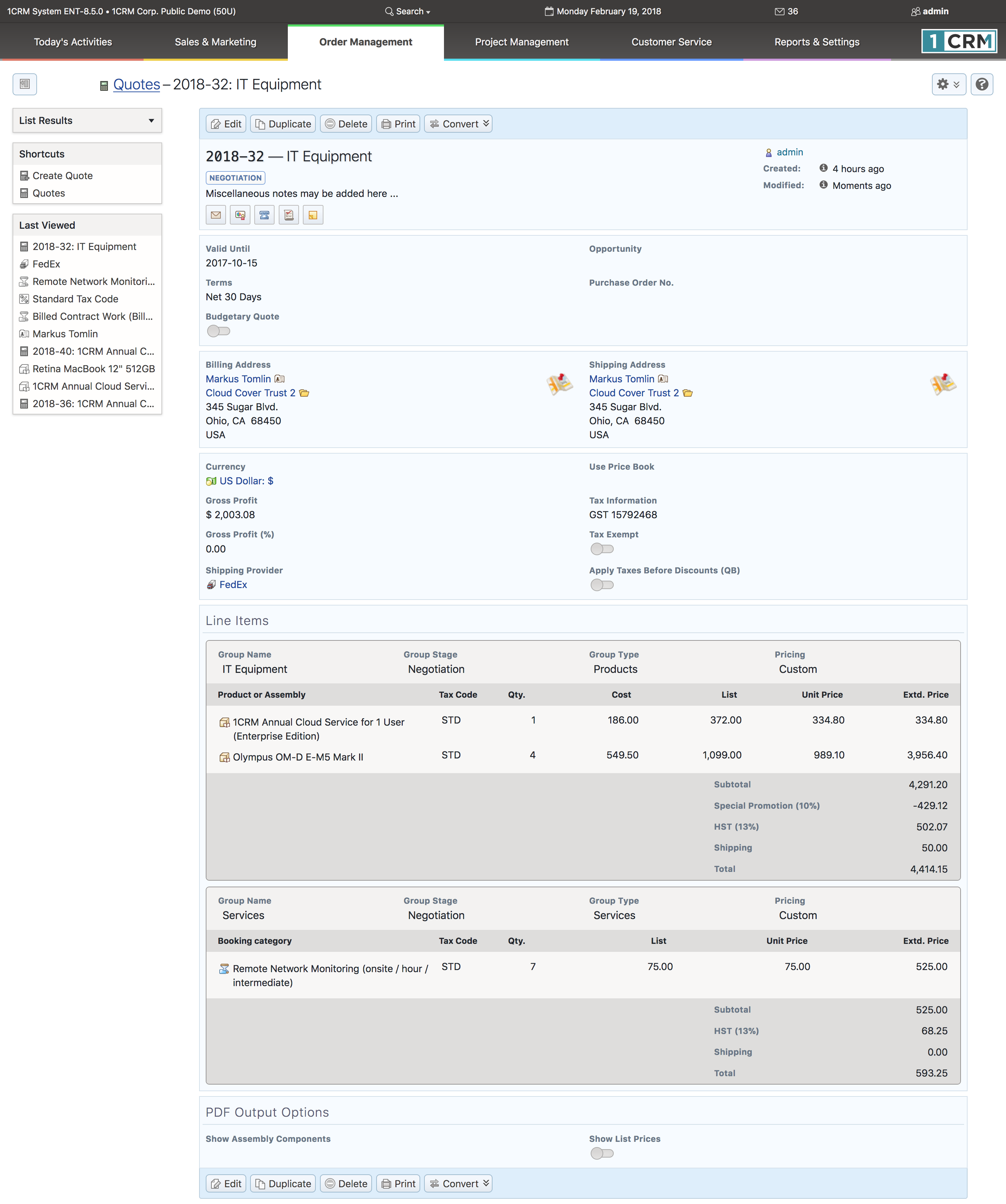Open the help question mark icon
1006x1204 pixels.
(x=982, y=84)
